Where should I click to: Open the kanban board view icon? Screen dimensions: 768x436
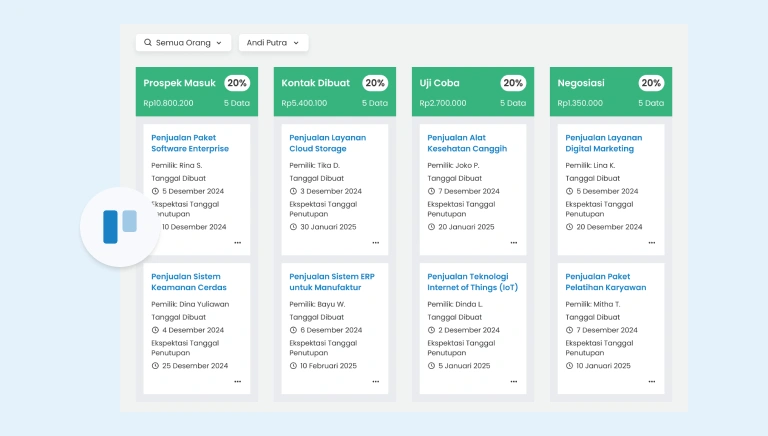(x=119, y=225)
